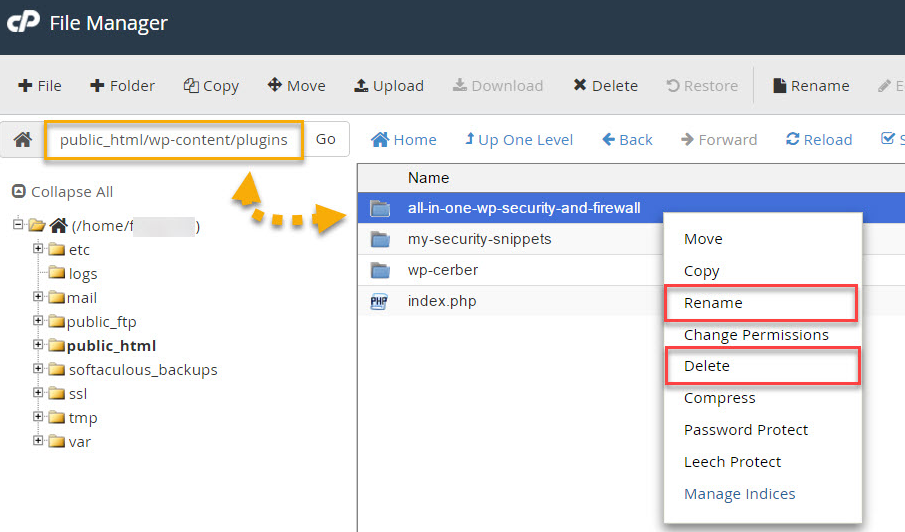Click the home icon beside the path field
This screenshot has width=905, height=532.
[23, 139]
